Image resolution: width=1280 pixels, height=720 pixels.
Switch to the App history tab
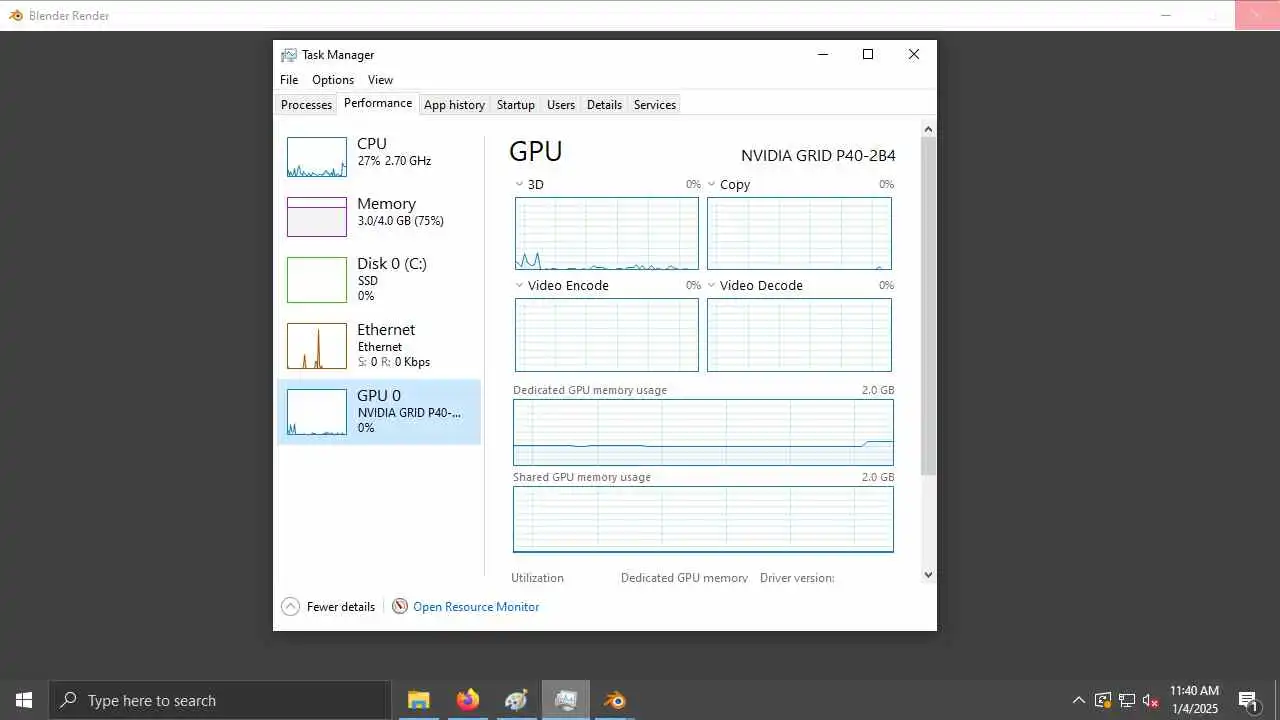click(454, 105)
